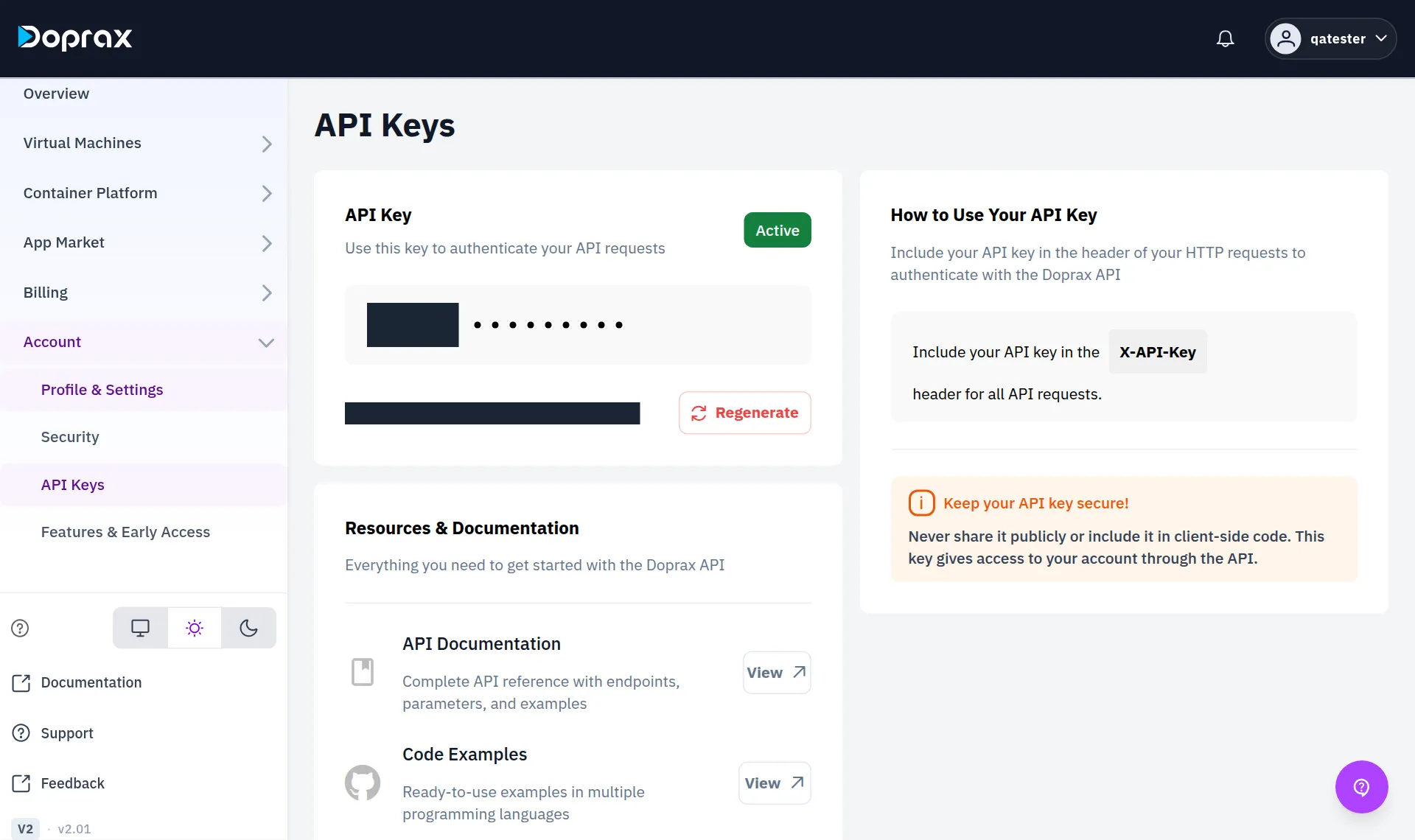Click the refresh icon inside the Regenerate button
Screen dimensions: 1415x840
699,413
